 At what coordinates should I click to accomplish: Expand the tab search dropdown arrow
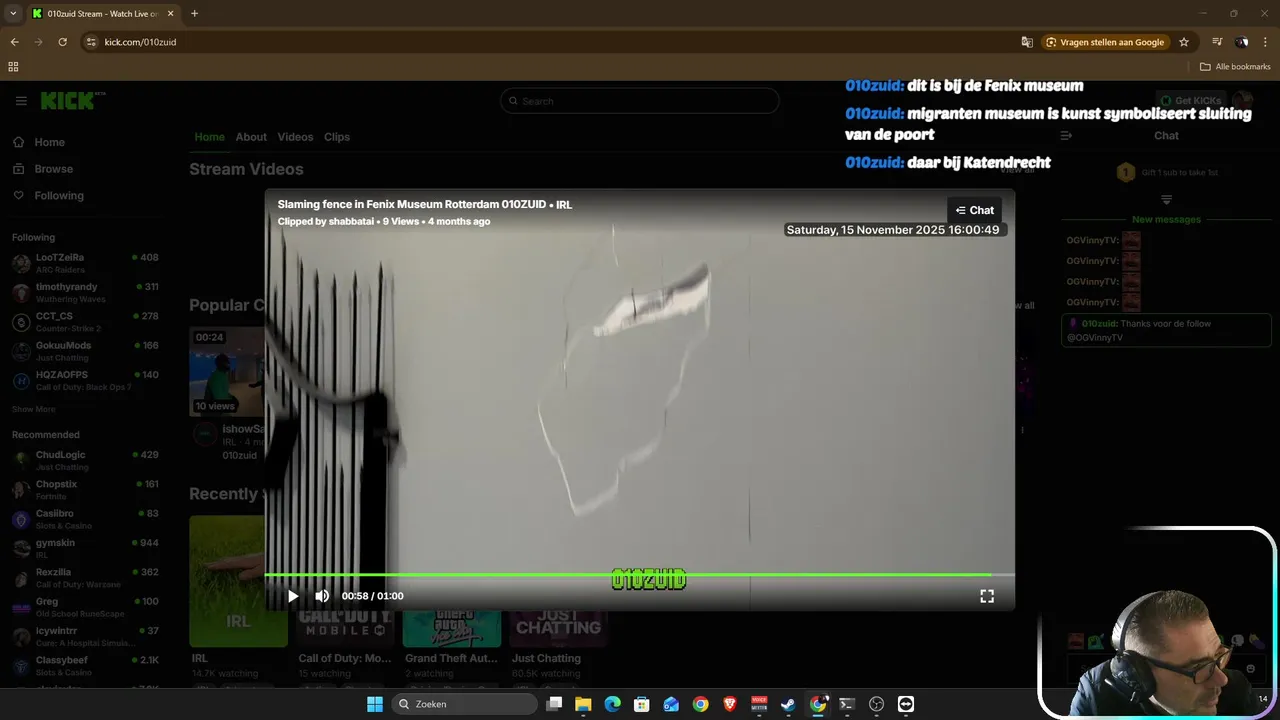pos(13,14)
